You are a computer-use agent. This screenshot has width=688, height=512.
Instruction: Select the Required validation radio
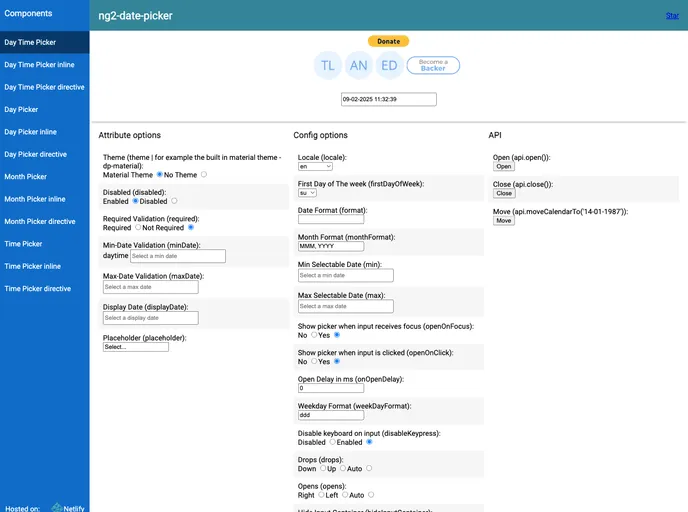pos(138,227)
